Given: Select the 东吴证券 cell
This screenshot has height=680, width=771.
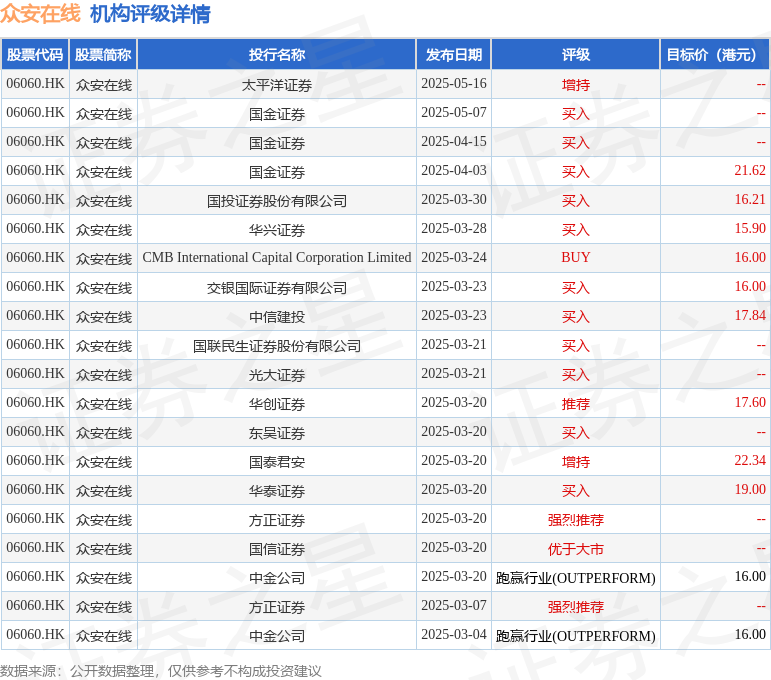Looking at the screenshot, I should coord(277,433).
